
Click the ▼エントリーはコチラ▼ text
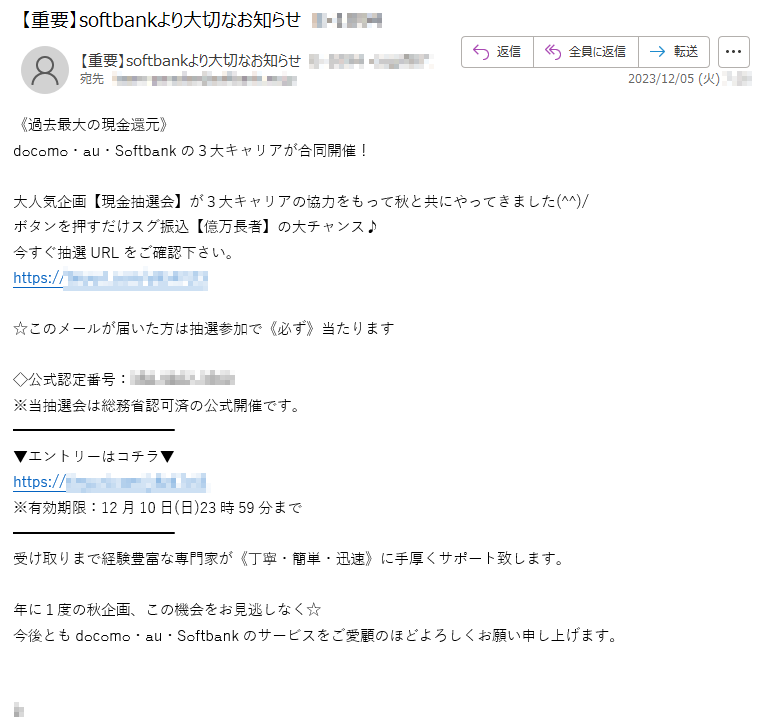[x=94, y=456]
